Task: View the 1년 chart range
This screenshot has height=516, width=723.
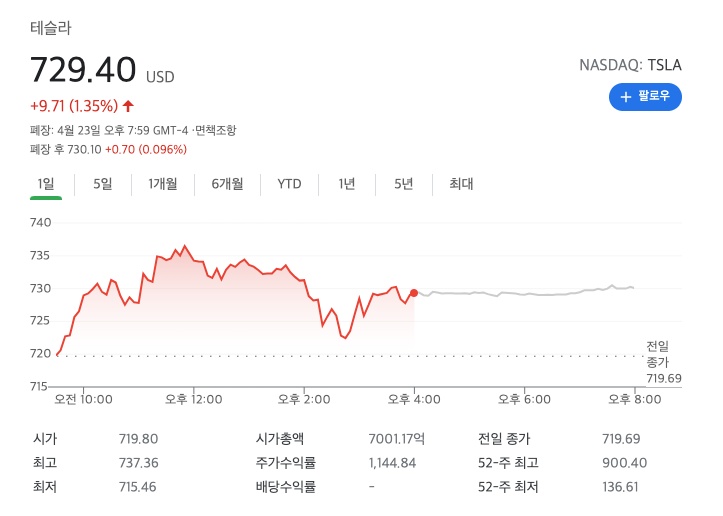Action: (x=347, y=183)
